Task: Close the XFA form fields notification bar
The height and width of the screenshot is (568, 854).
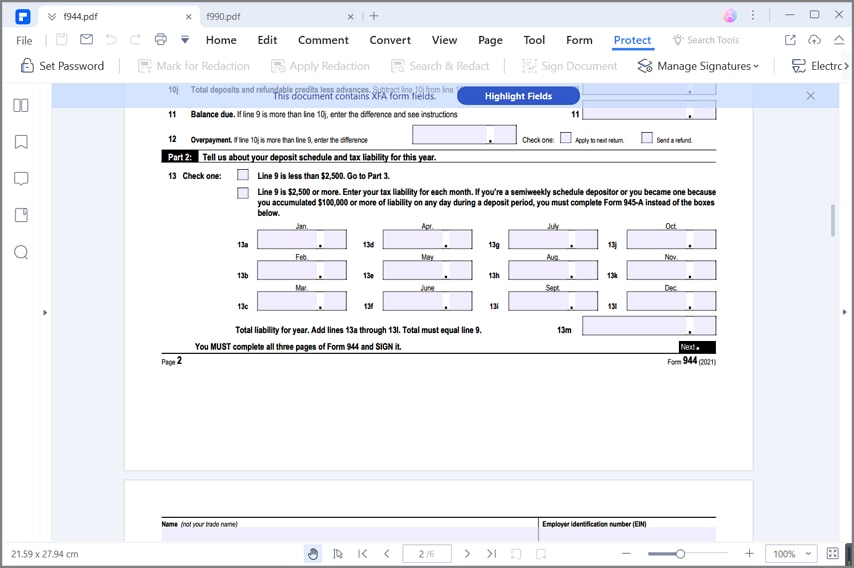Action: click(x=810, y=96)
